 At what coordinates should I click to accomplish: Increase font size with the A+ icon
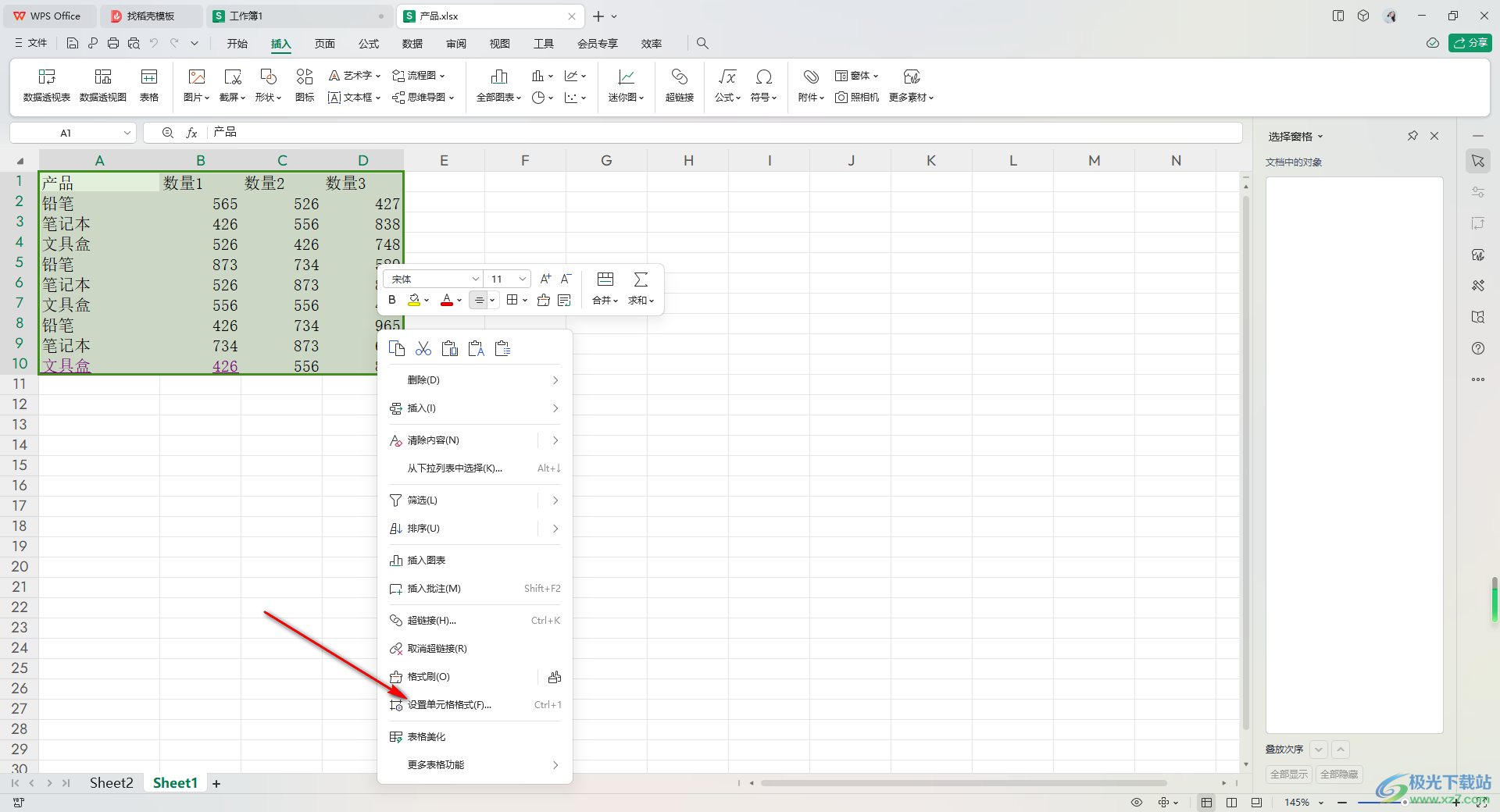545,279
